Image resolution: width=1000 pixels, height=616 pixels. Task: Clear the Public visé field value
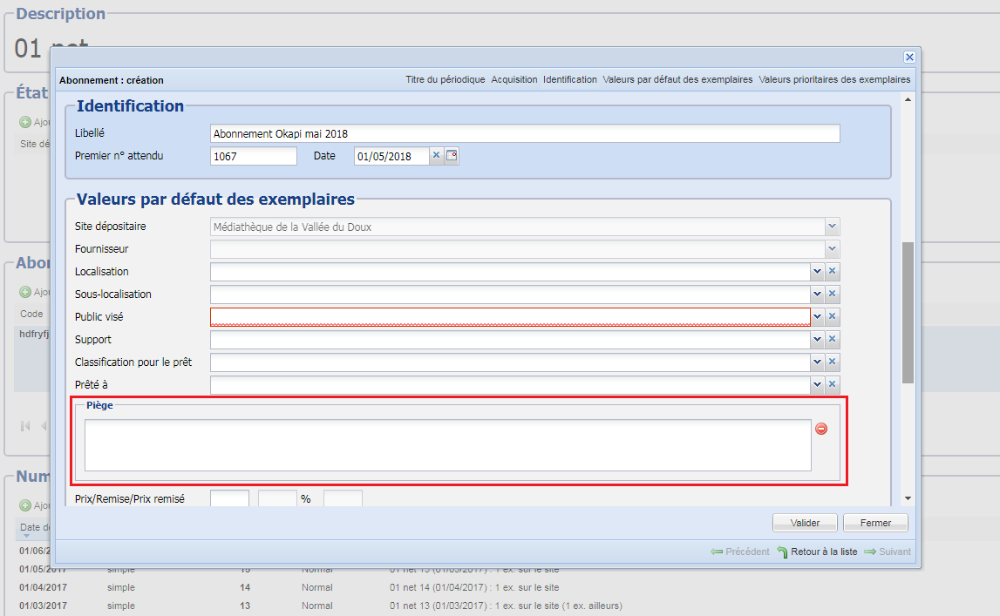tap(832, 317)
